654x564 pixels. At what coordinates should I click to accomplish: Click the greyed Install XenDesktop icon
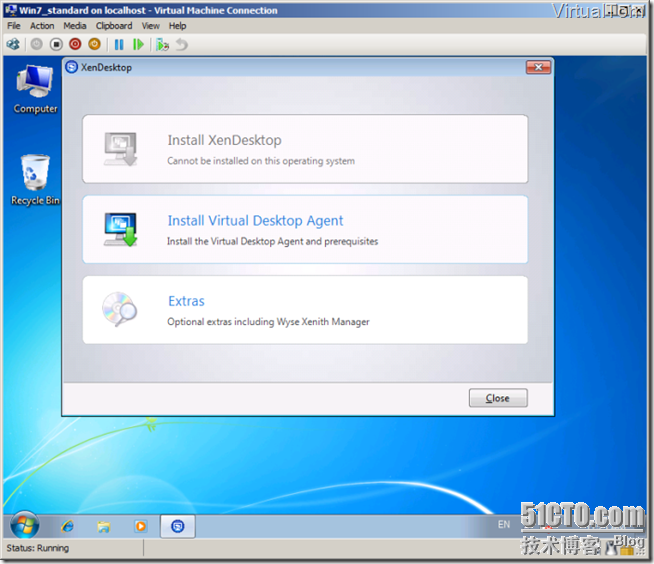(x=121, y=149)
